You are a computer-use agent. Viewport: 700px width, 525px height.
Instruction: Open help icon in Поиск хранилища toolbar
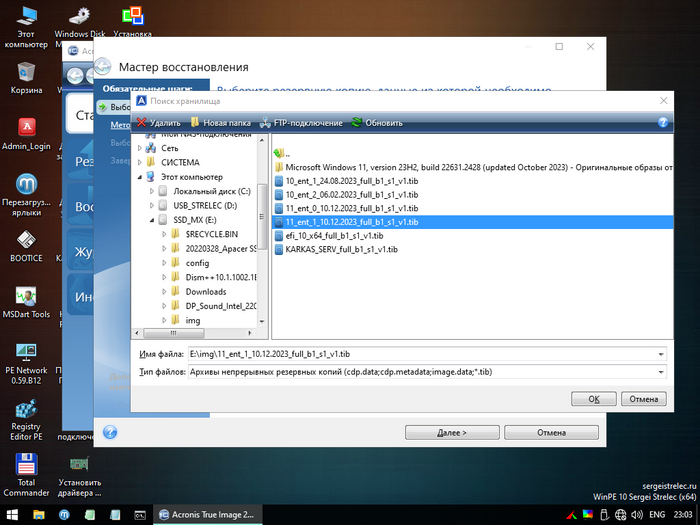663,122
